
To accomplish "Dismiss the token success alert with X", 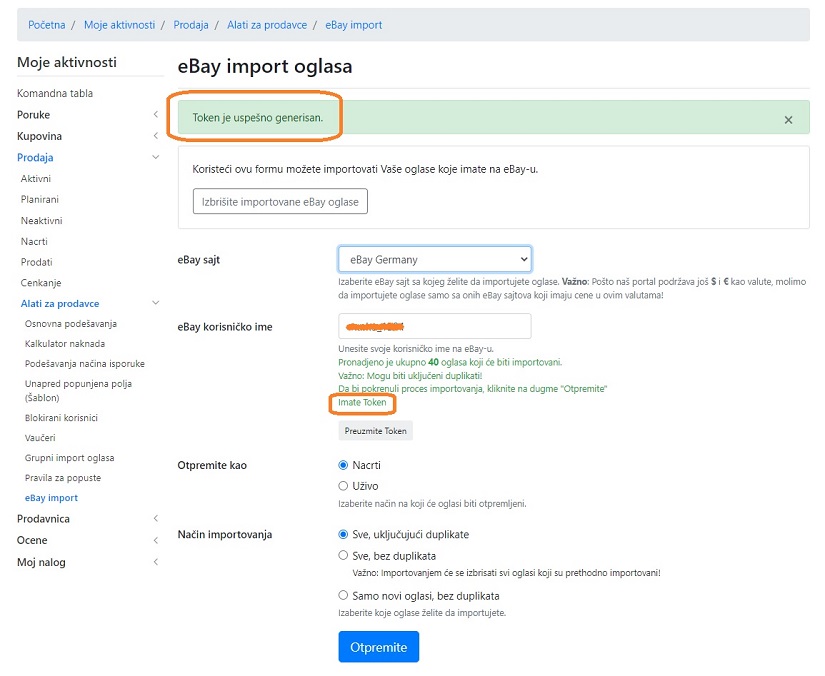I will tap(788, 120).
